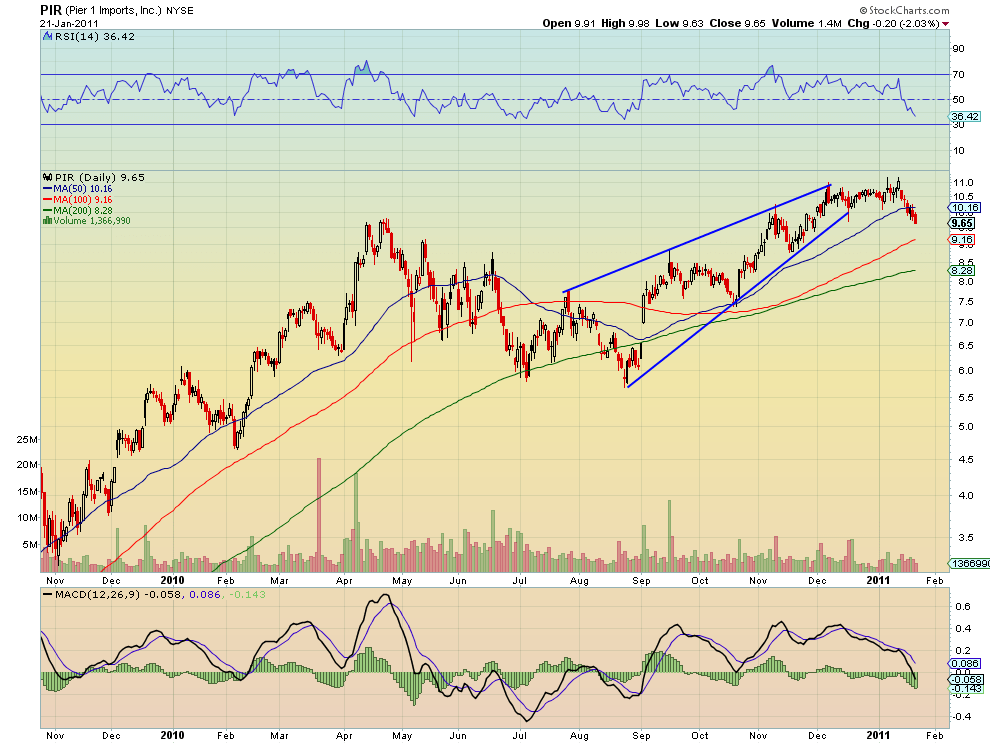The width and height of the screenshot is (990, 744).
Task: Click the 5.0 price axis label
Action: (x=965, y=426)
